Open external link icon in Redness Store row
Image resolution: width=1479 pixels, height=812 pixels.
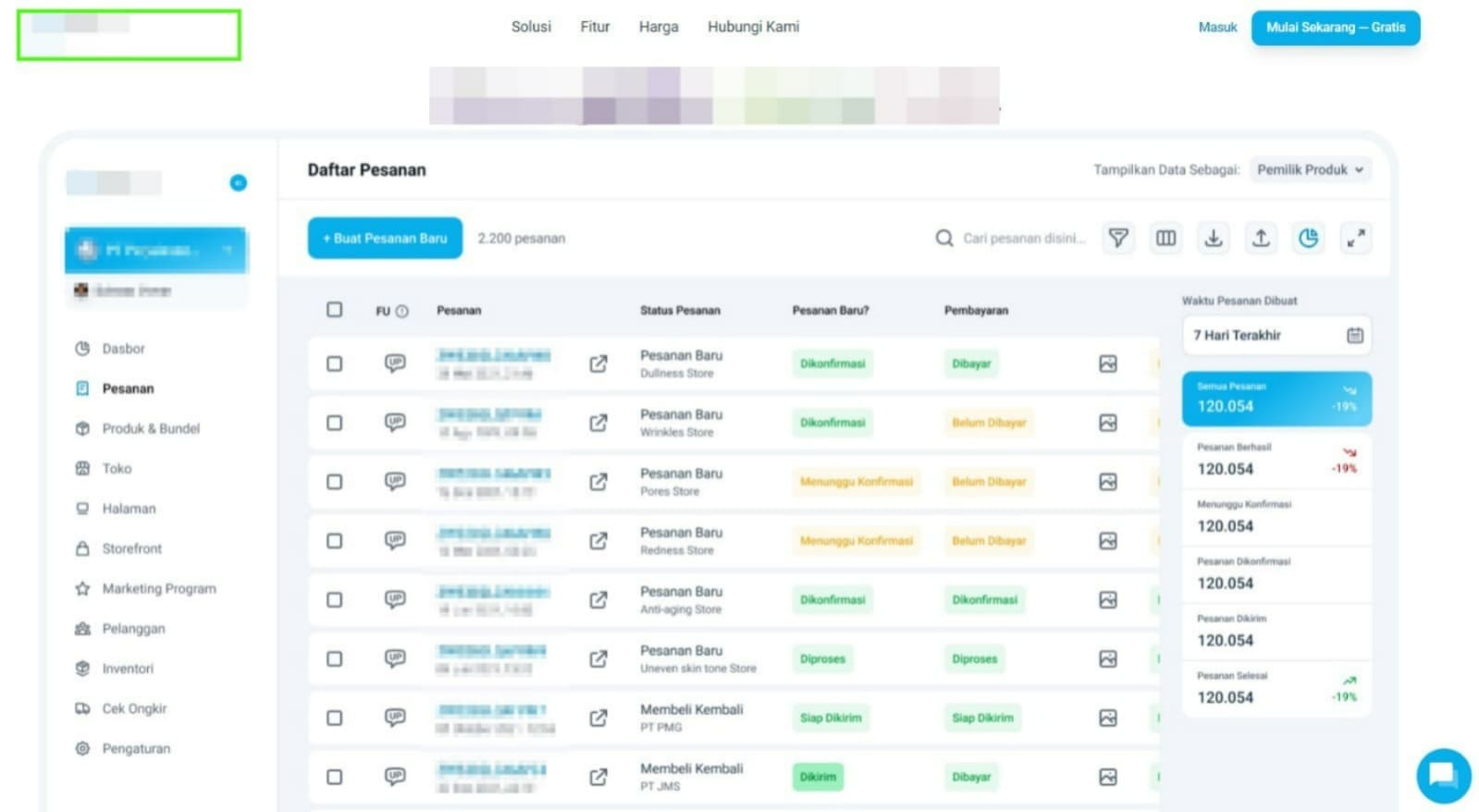point(598,541)
